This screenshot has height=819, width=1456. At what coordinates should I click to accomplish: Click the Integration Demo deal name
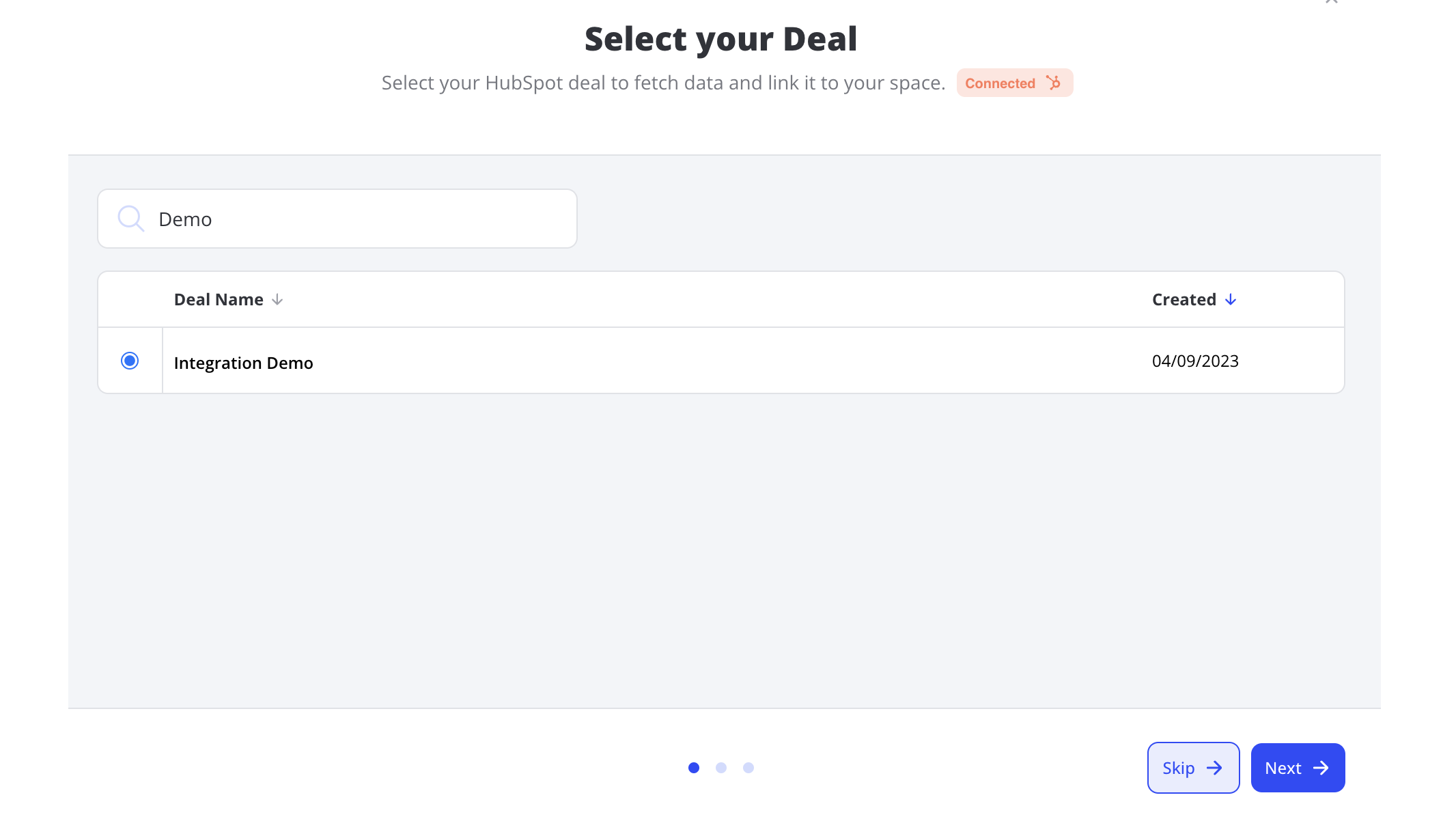(x=244, y=363)
